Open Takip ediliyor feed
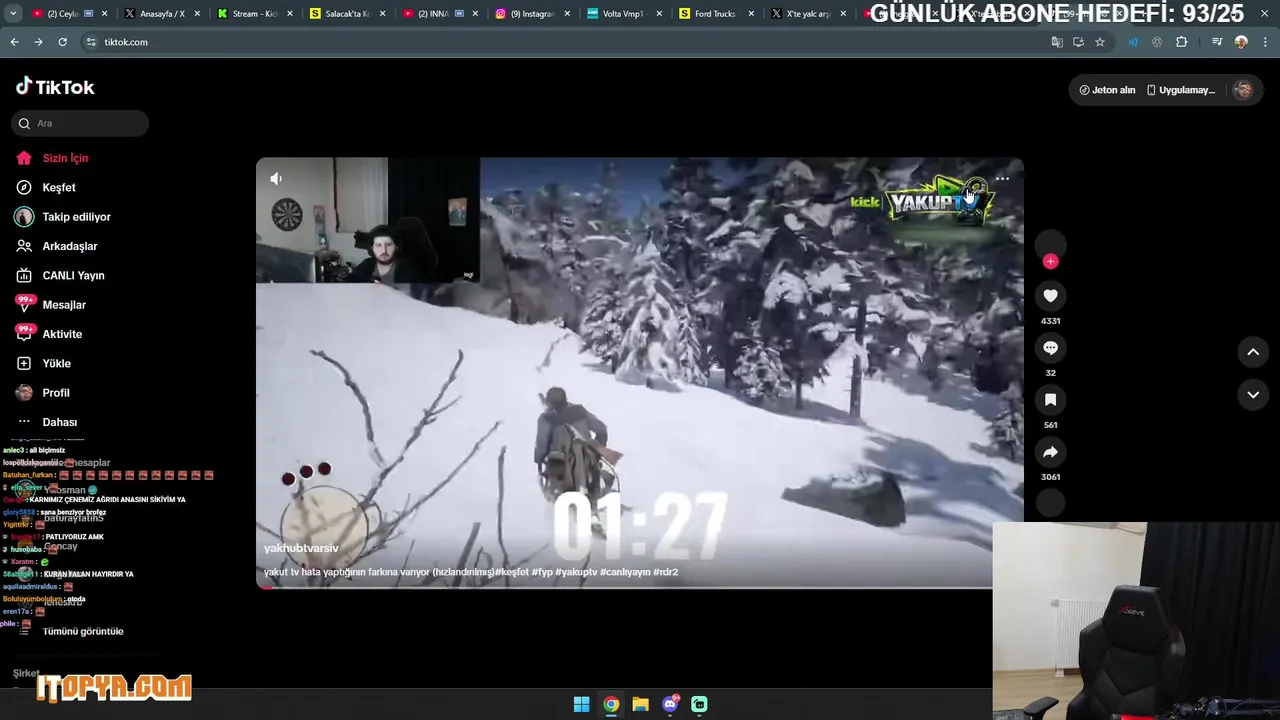 click(x=76, y=217)
